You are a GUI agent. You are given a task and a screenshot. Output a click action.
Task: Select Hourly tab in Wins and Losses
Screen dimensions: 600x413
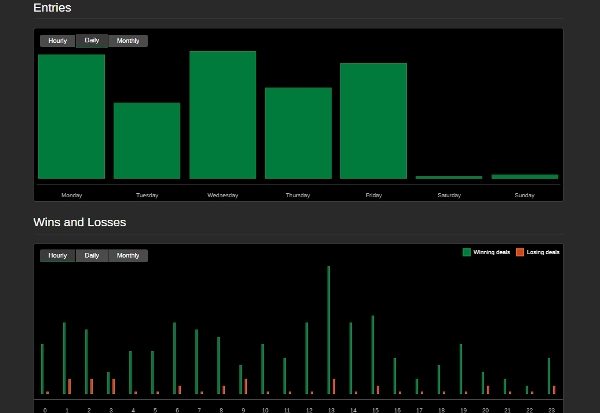click(x=57, y=255)
